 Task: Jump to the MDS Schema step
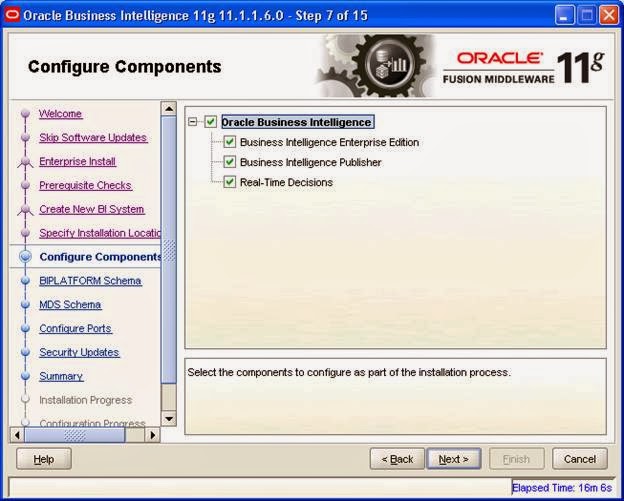point(70,304)
